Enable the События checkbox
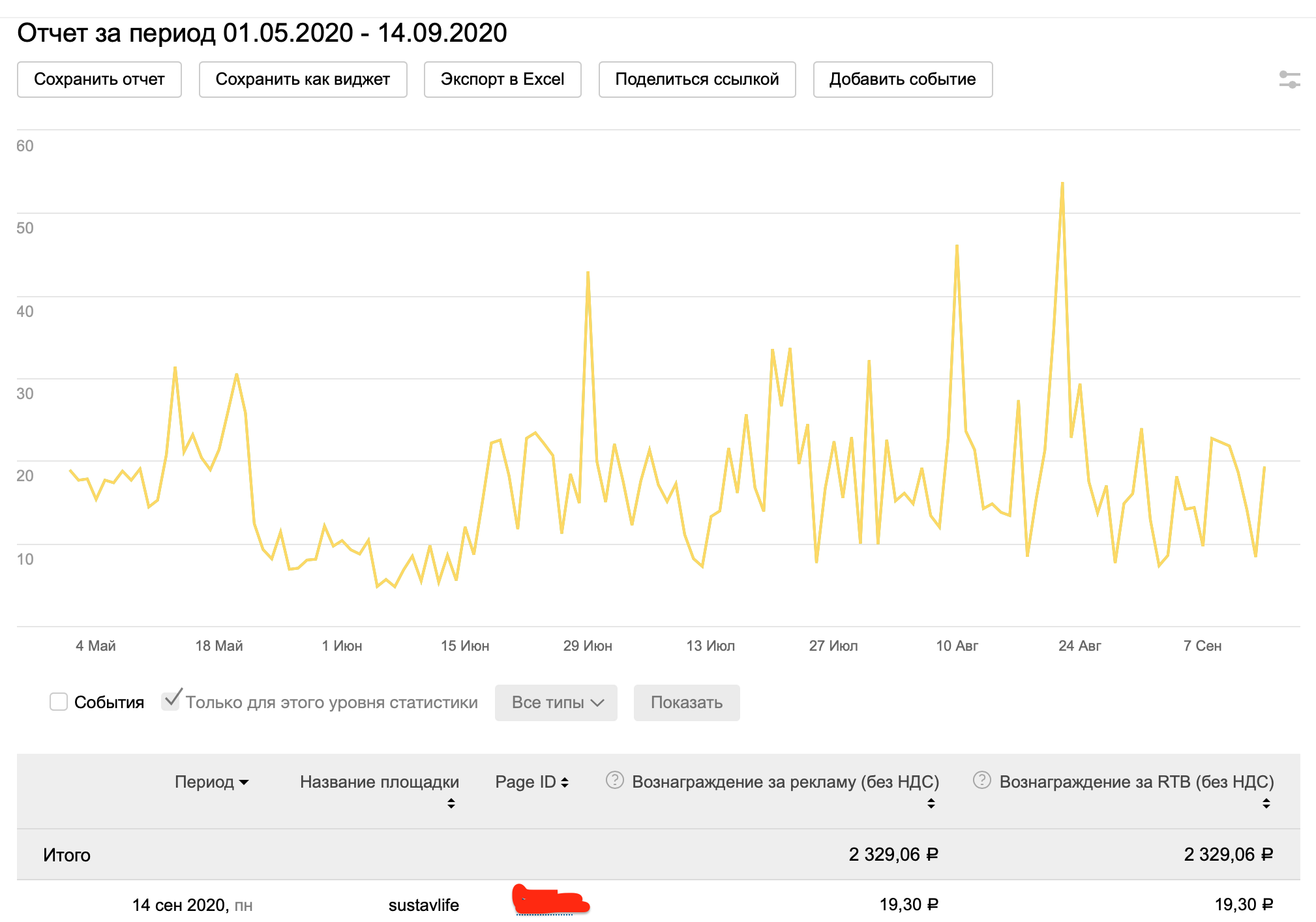1316x922 pixels. click(x=59, y=702)
